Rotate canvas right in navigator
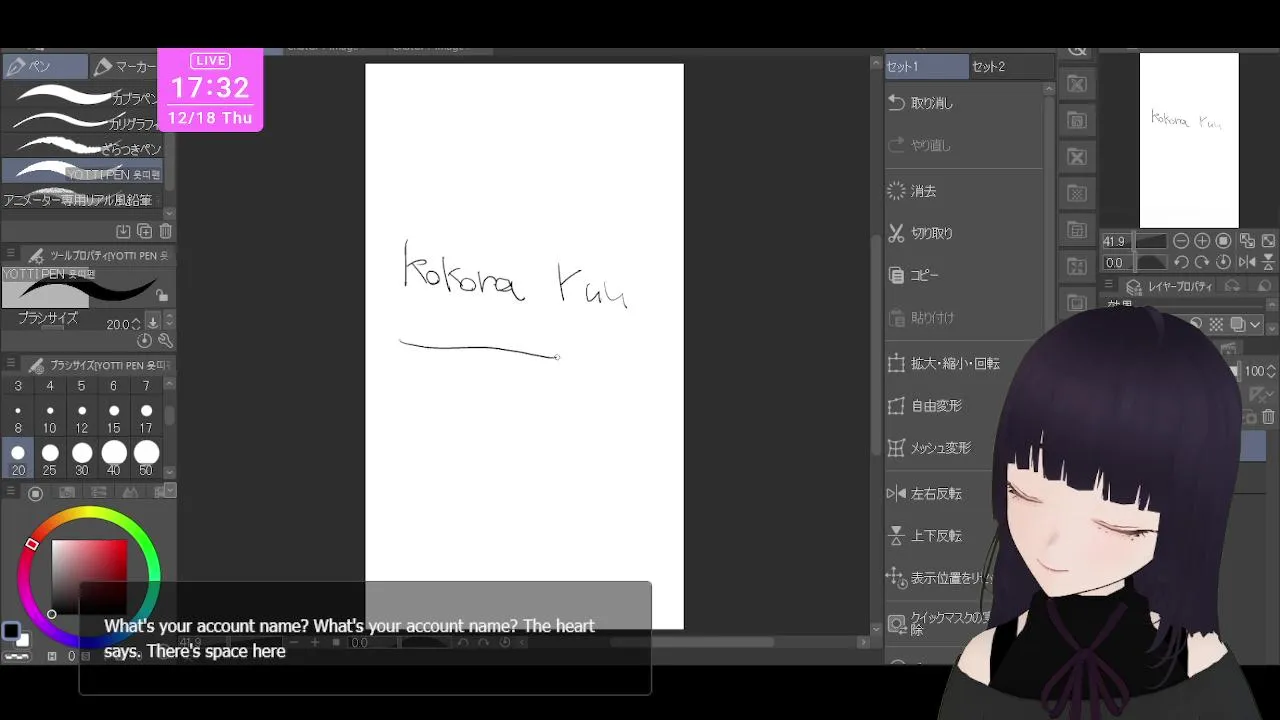Screen dimensions: 1280x720 [x=1203, y=262]
